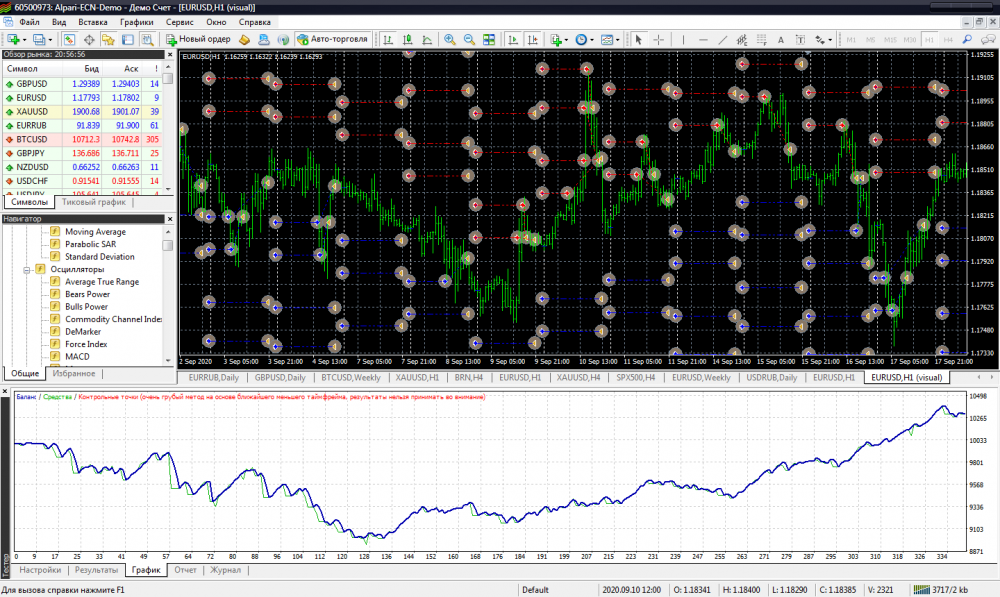1000x597 pixels.
Task: Select BTCUSD row in Market Watch
Action: (x=82, y=139)
